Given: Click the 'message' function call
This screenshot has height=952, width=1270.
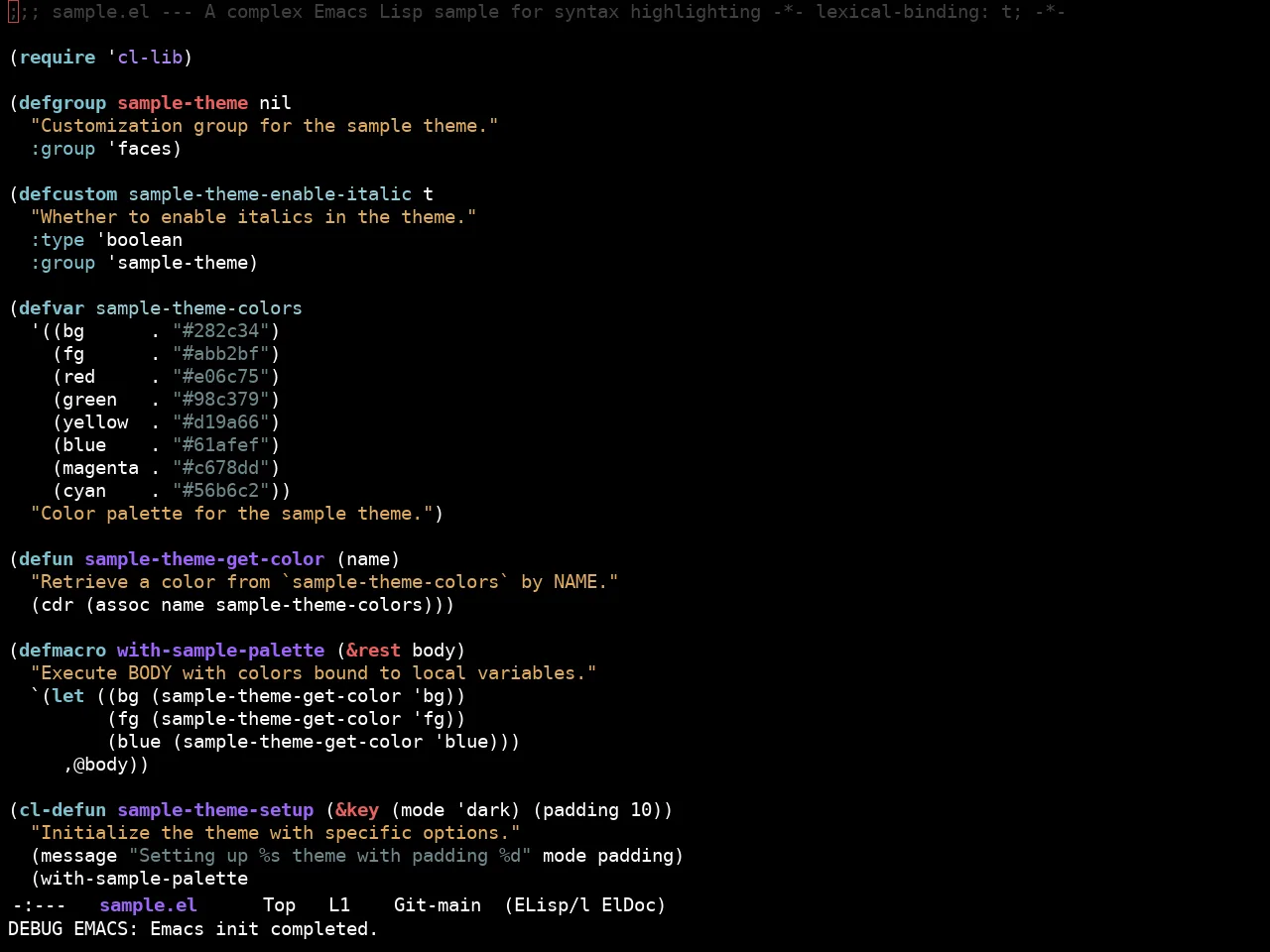Looking at the screenshot, I should 79,856.
